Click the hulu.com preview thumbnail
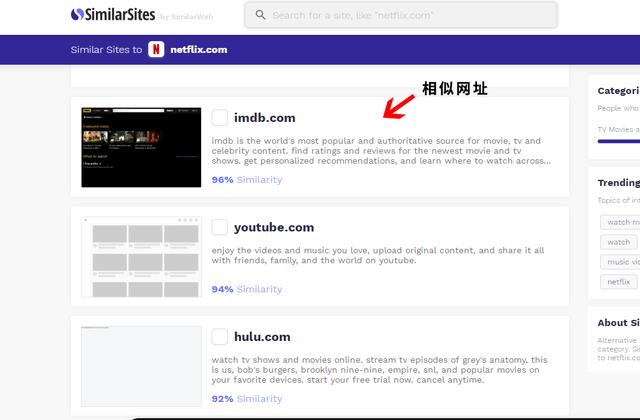This screenshot has width=640, height=420. (x=141, y=366)
